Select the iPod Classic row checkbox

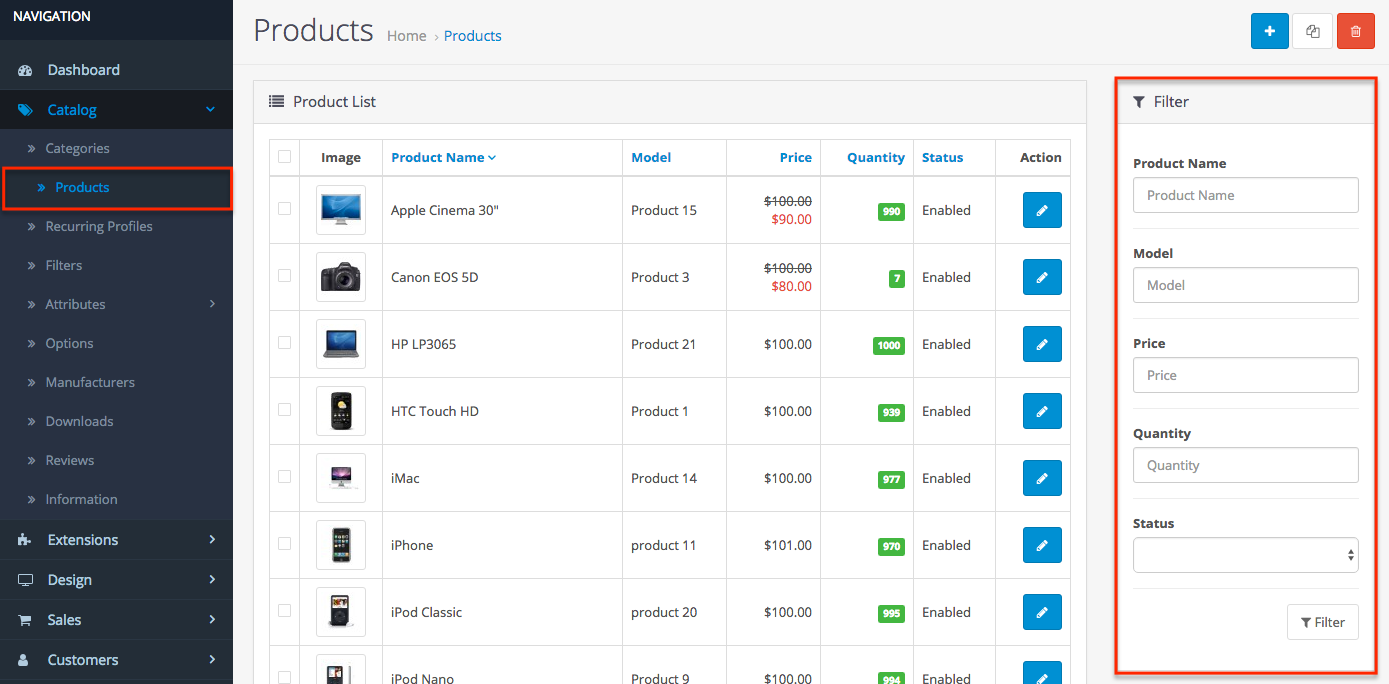[285, 610]
